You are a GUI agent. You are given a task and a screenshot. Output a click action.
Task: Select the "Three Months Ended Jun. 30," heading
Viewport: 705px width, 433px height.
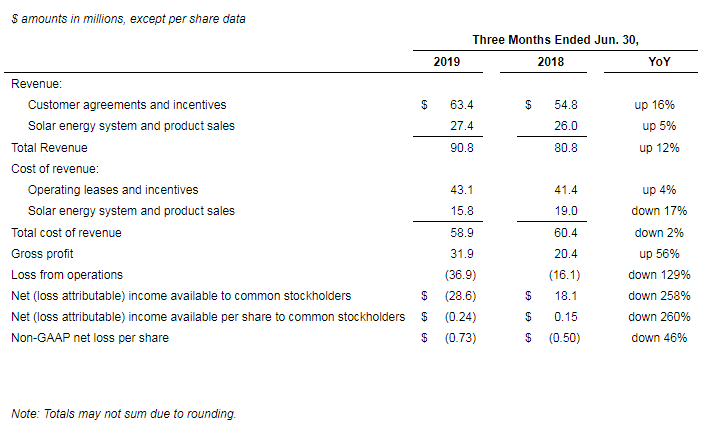click(x=554, y=40)
